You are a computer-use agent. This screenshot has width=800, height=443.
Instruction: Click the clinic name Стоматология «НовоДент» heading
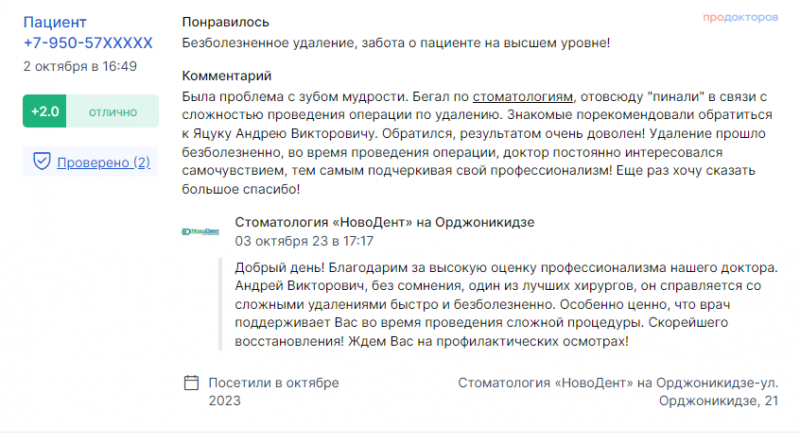[385, 223]
